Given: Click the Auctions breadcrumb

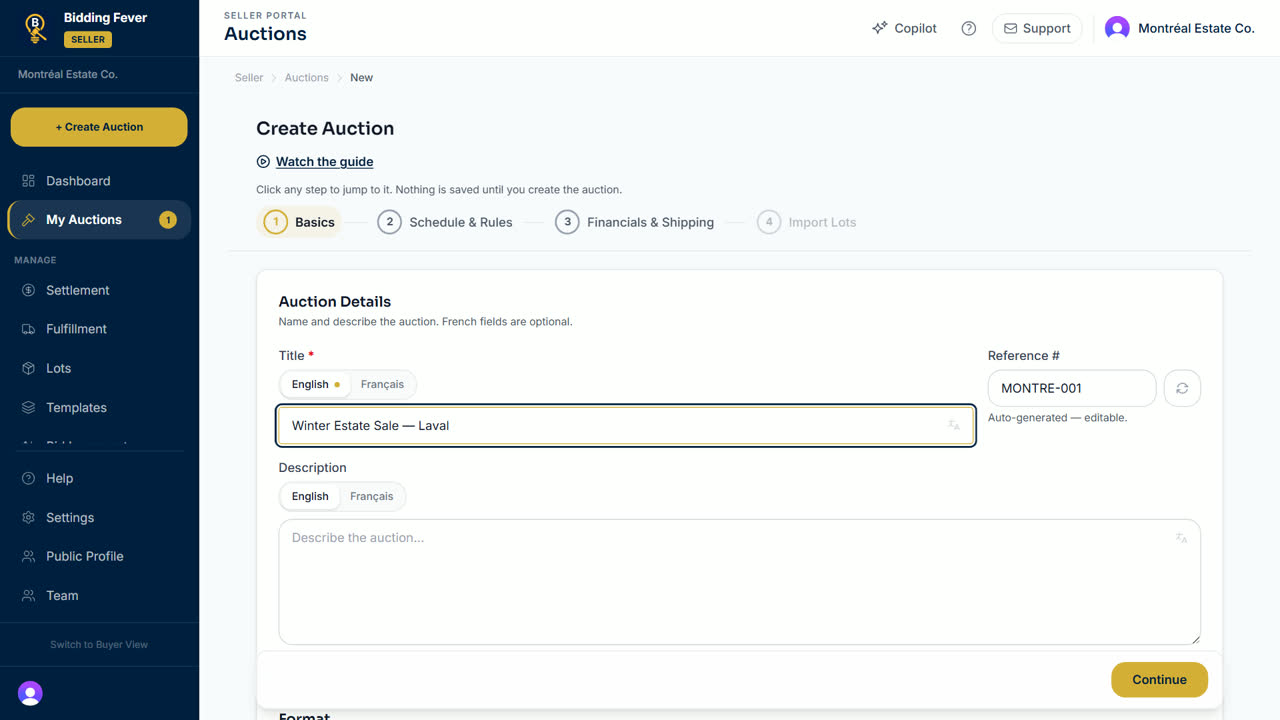Looking at the screenshot, I should [x=306, y=77].
